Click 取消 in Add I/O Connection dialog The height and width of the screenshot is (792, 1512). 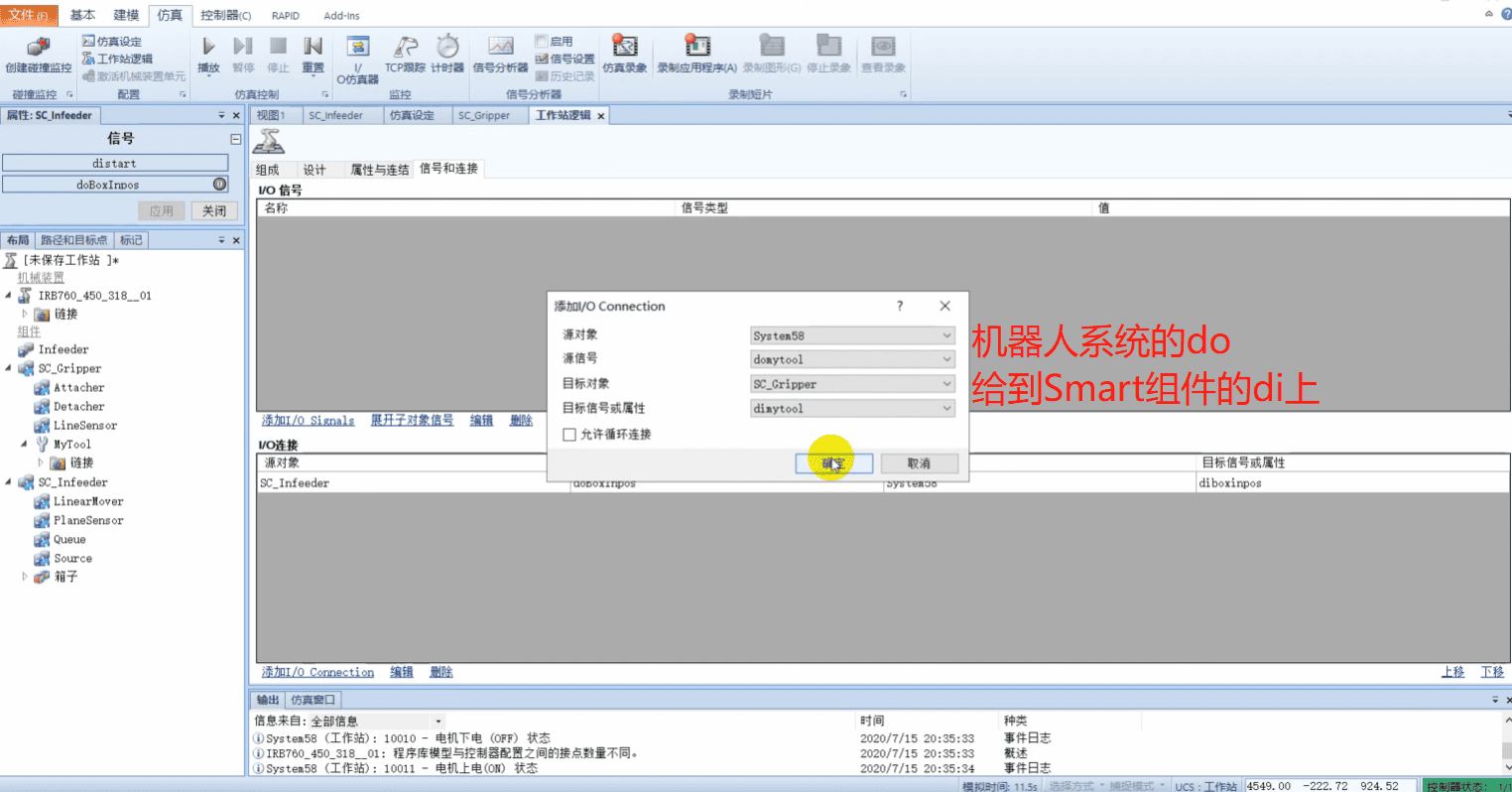(919, 463)
